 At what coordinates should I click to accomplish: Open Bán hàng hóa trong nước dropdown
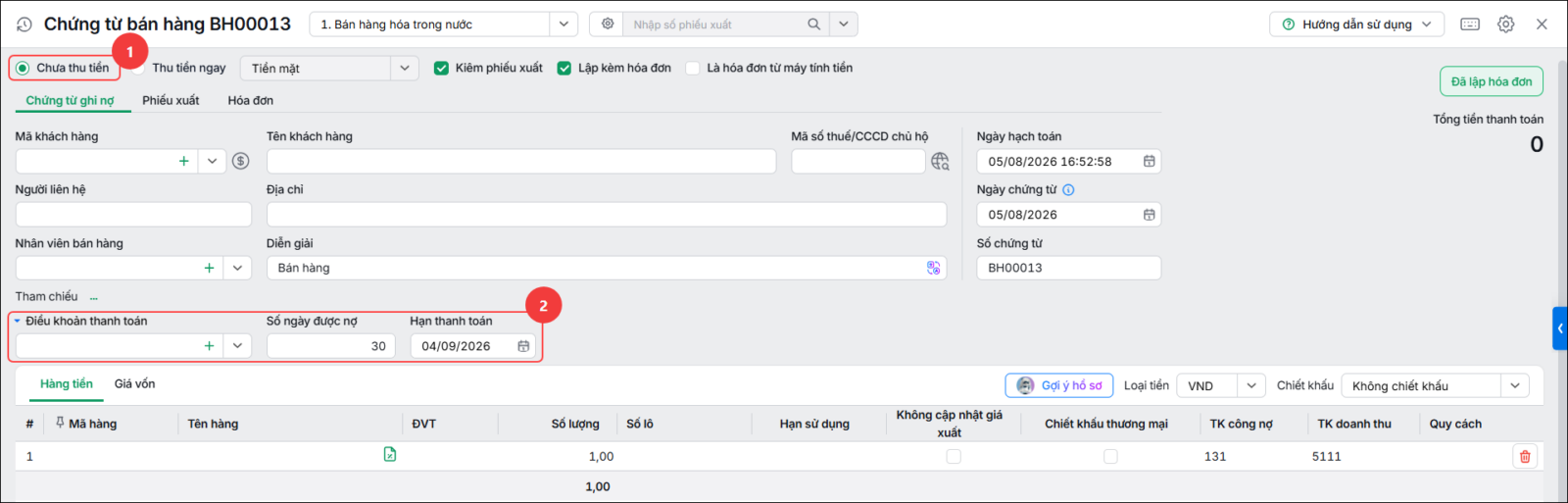[x=563, y=25]
